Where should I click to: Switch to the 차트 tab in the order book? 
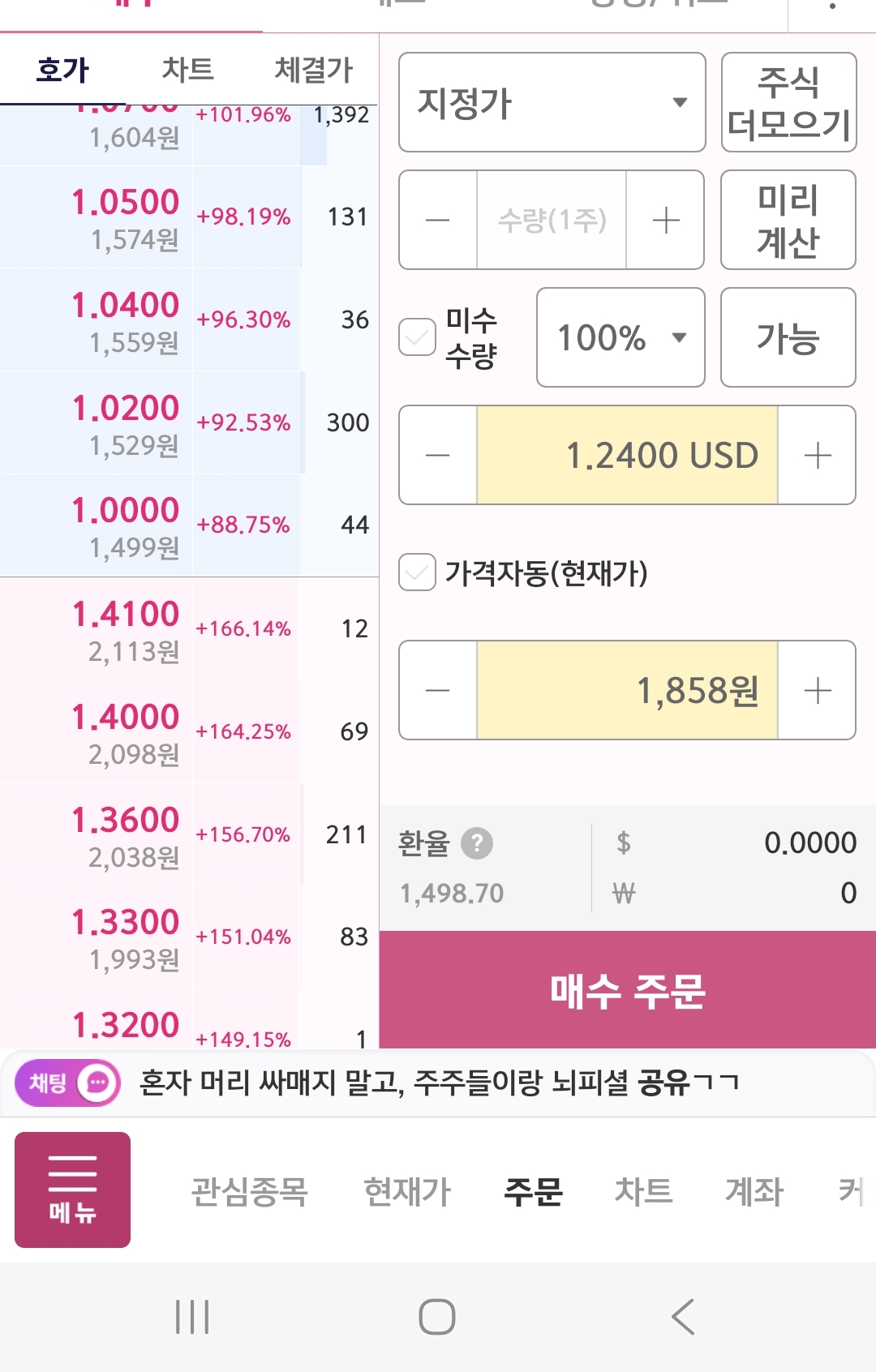[187, 70]
